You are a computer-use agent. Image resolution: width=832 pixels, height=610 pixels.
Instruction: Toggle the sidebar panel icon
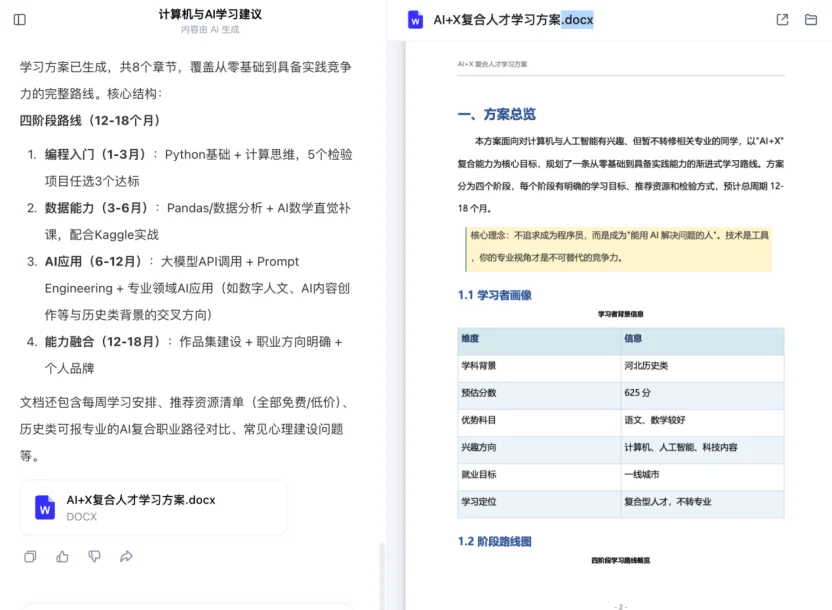(20, 20)
